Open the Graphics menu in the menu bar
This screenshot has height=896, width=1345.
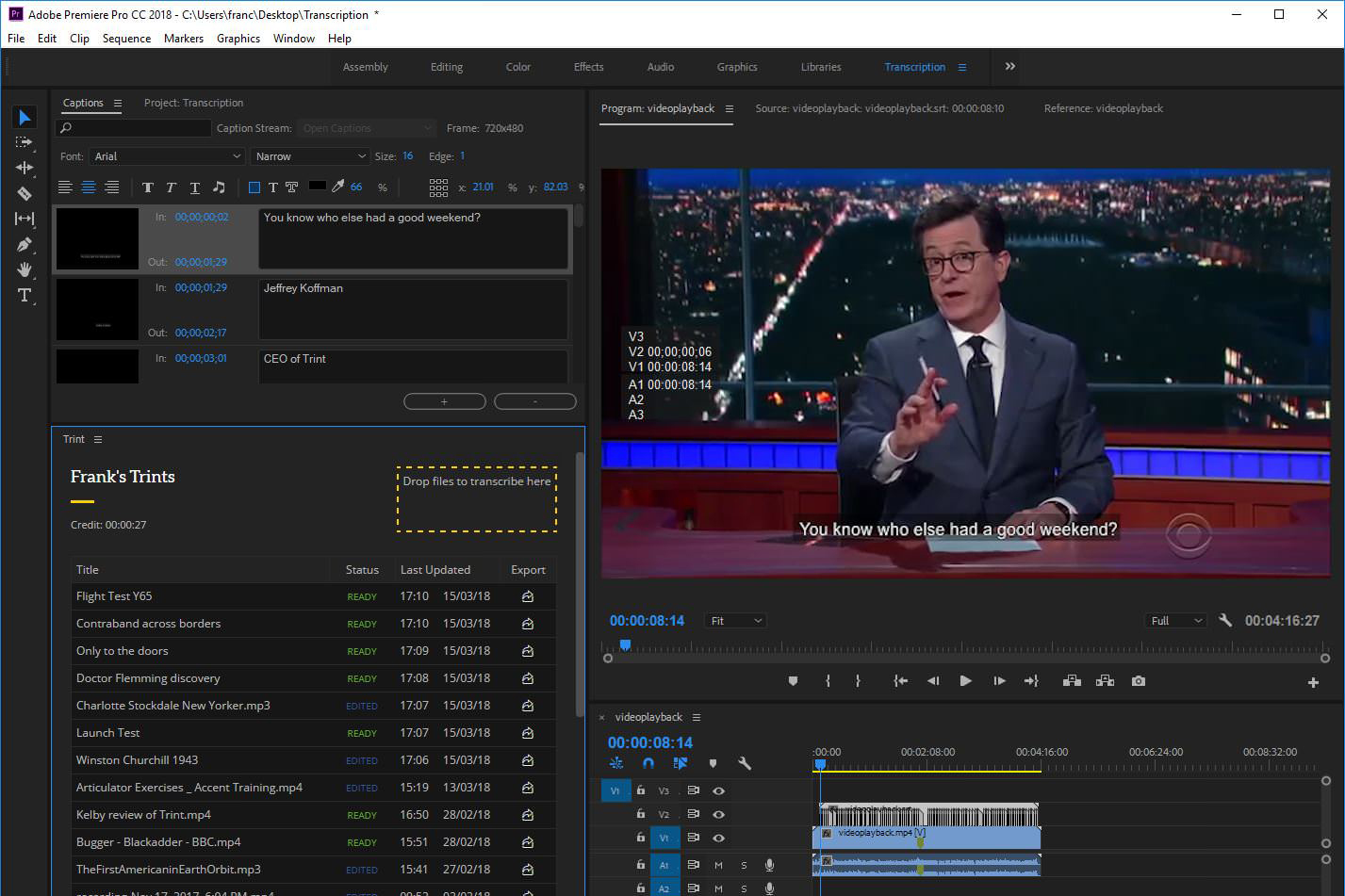(x=238, y=39)
